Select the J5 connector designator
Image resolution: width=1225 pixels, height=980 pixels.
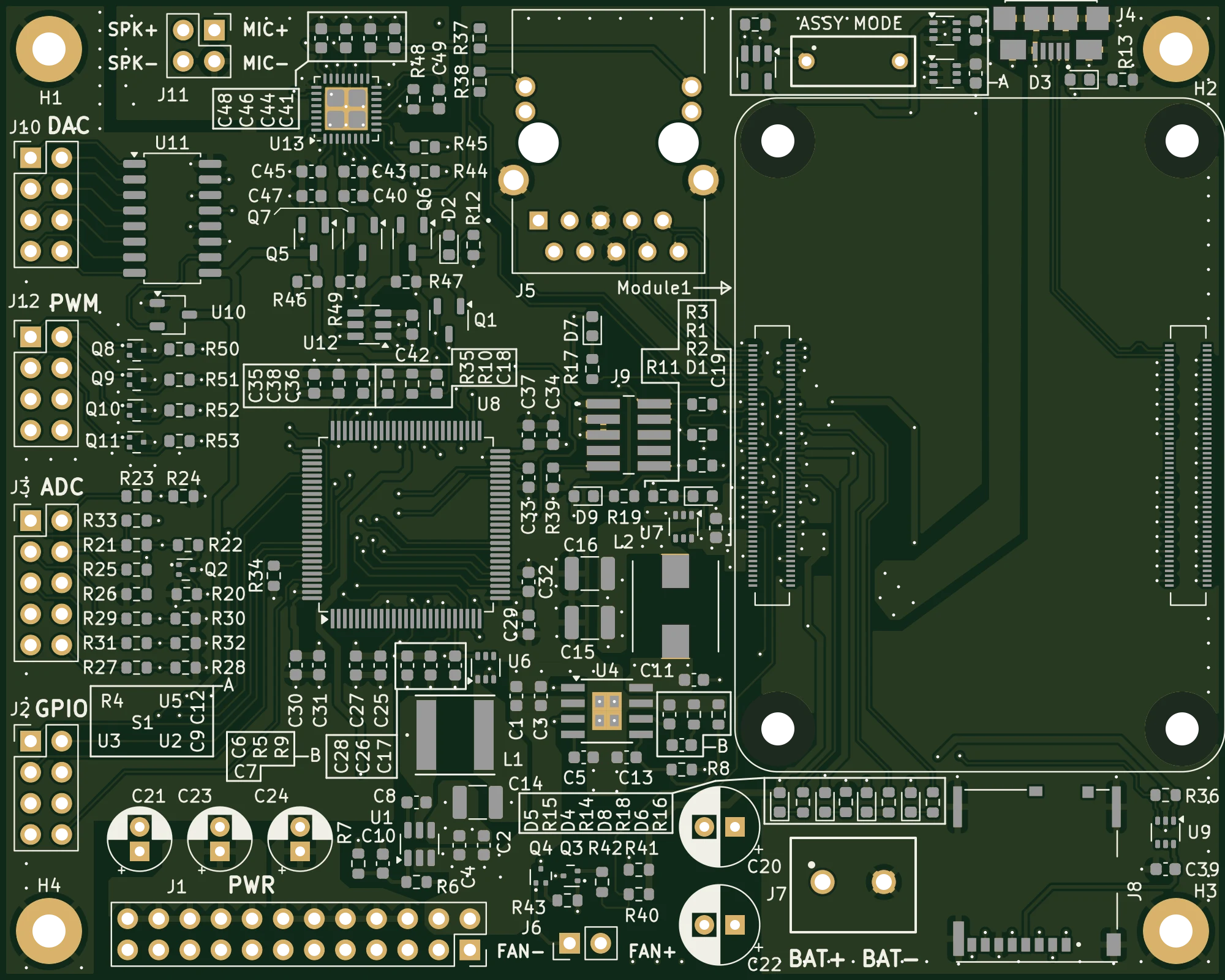pyautogui.click(x=525, y=290)
